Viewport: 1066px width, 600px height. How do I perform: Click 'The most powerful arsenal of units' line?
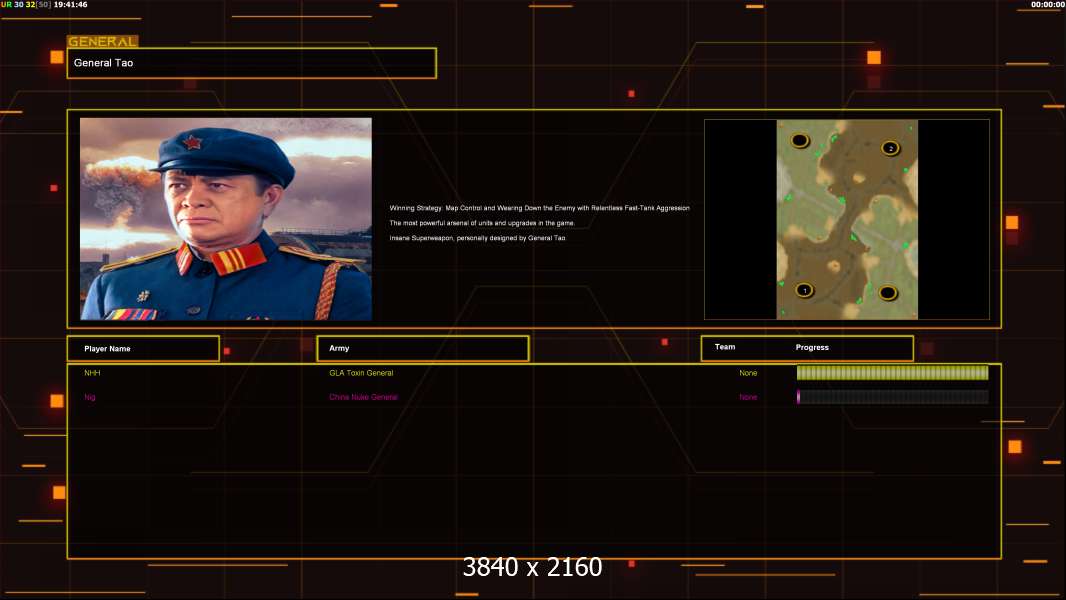(482, 223)
